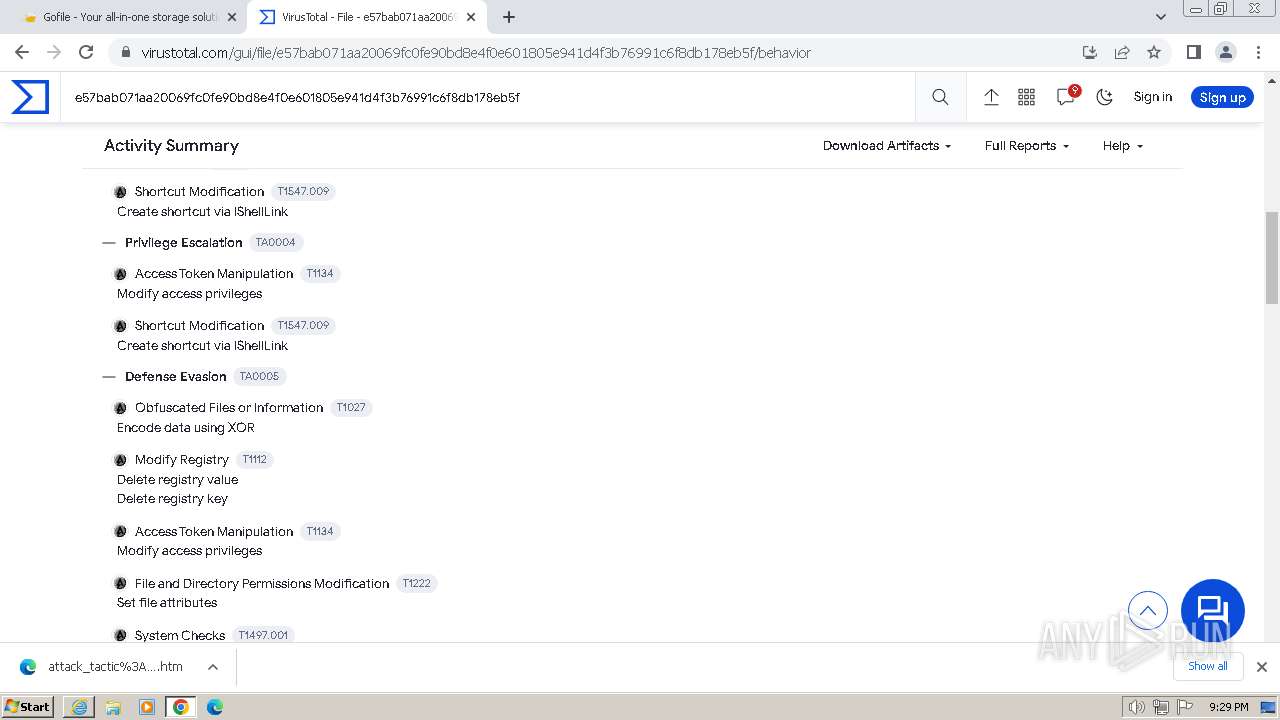The image size is (1280, 720).
Task: Open the notifications comment icon
Action: click(x=1066, y=96)
